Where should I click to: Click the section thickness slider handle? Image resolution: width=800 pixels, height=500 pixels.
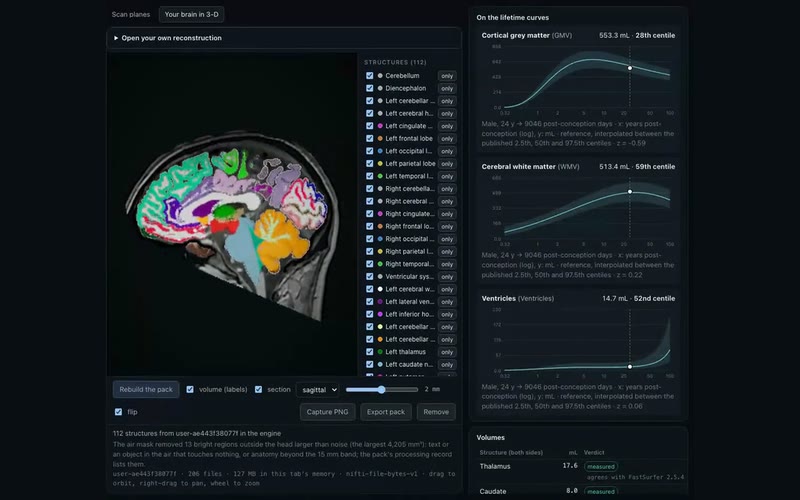381,389
